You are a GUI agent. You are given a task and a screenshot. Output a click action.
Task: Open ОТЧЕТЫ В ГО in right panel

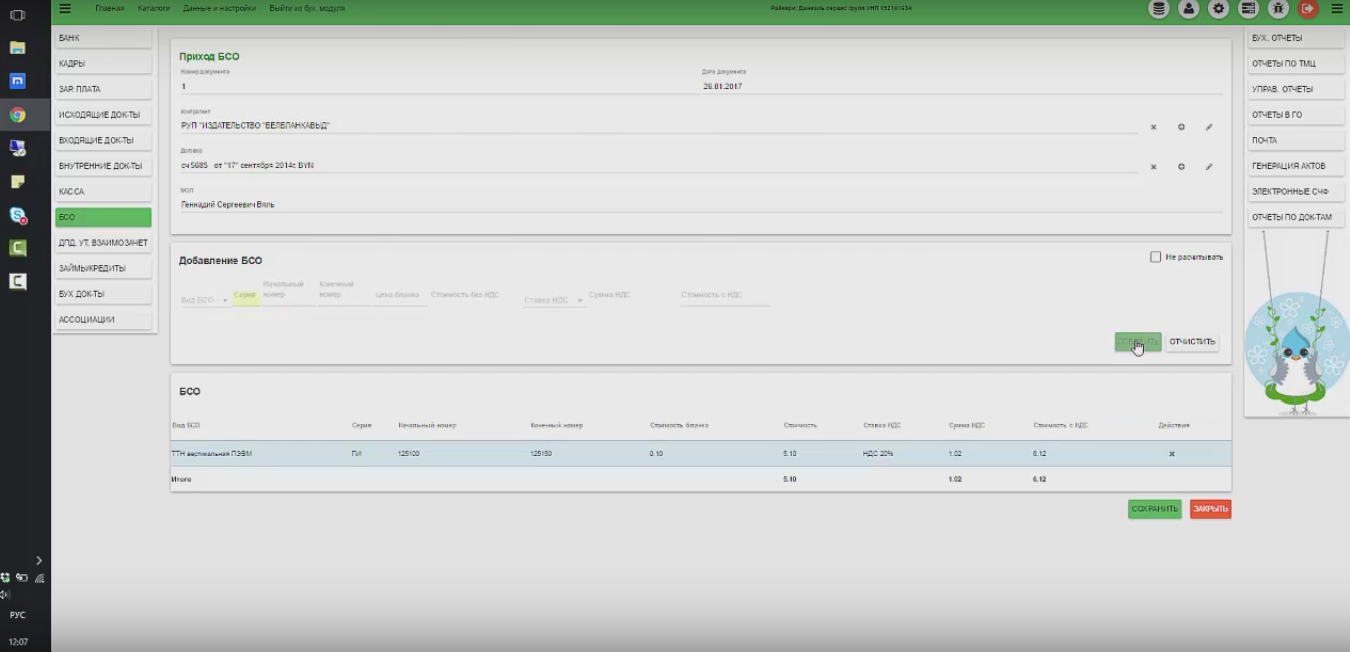(x=1297, y=115)
